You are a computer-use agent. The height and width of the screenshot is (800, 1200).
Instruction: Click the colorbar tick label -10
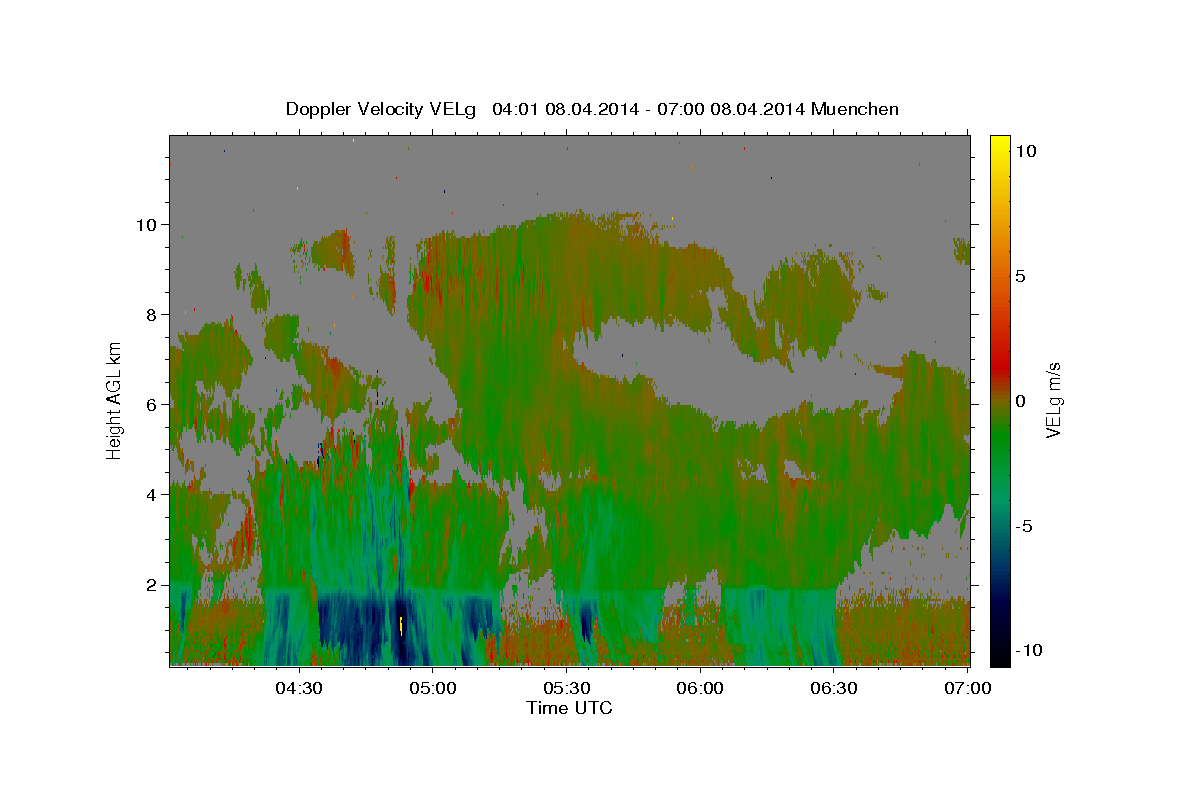(x=1027, y=650)
